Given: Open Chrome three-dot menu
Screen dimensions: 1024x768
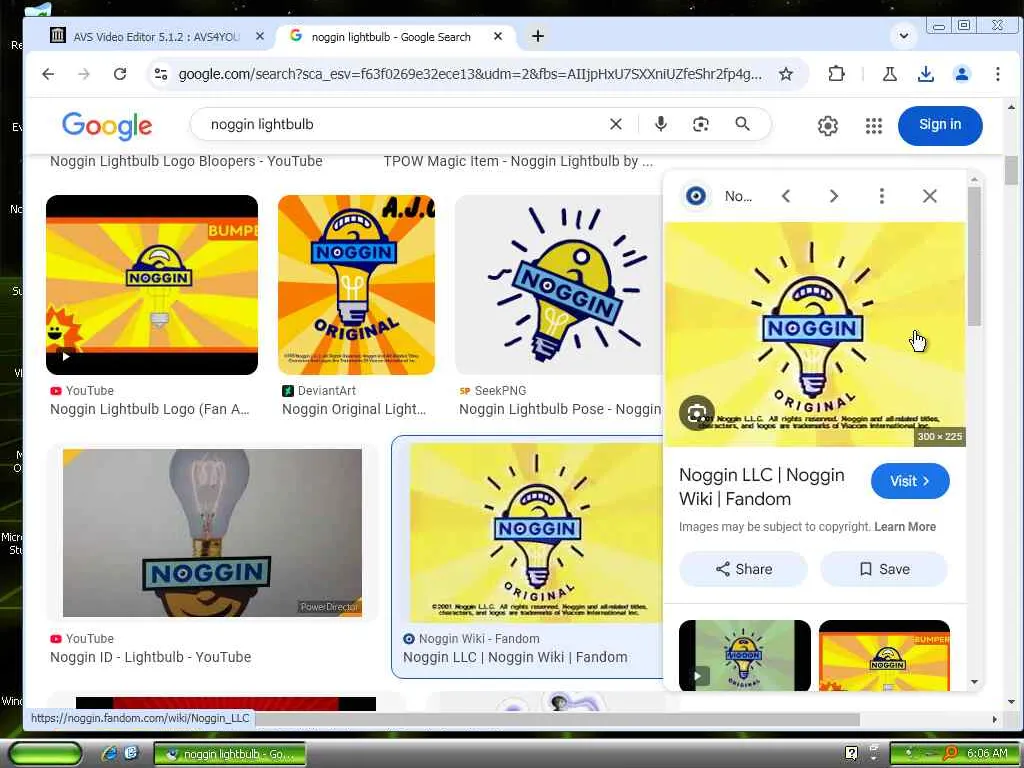Looking at the screenshot, I should click(997, 74).
